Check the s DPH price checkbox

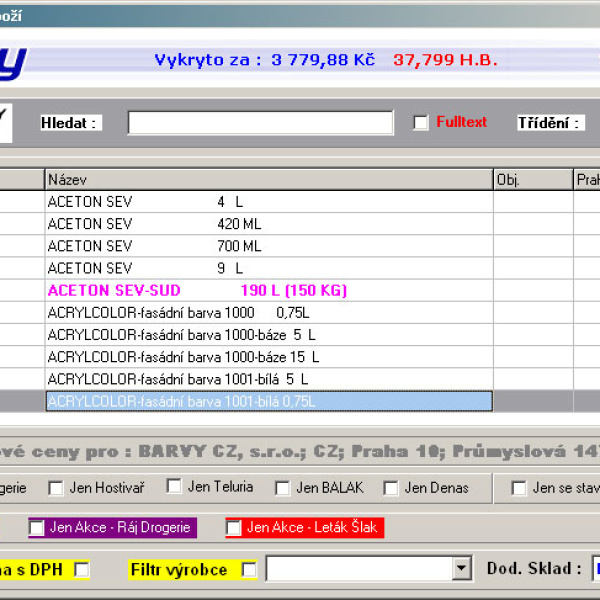point(82,569)
